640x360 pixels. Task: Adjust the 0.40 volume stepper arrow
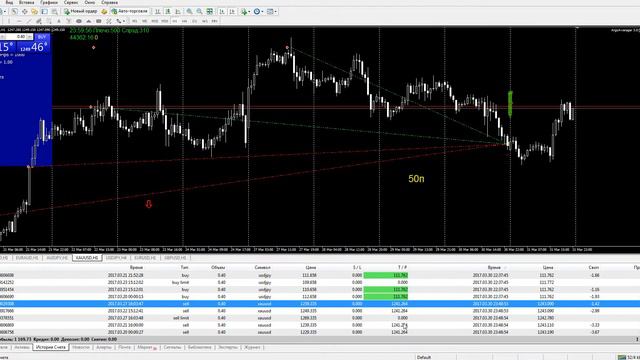(29, 37)
